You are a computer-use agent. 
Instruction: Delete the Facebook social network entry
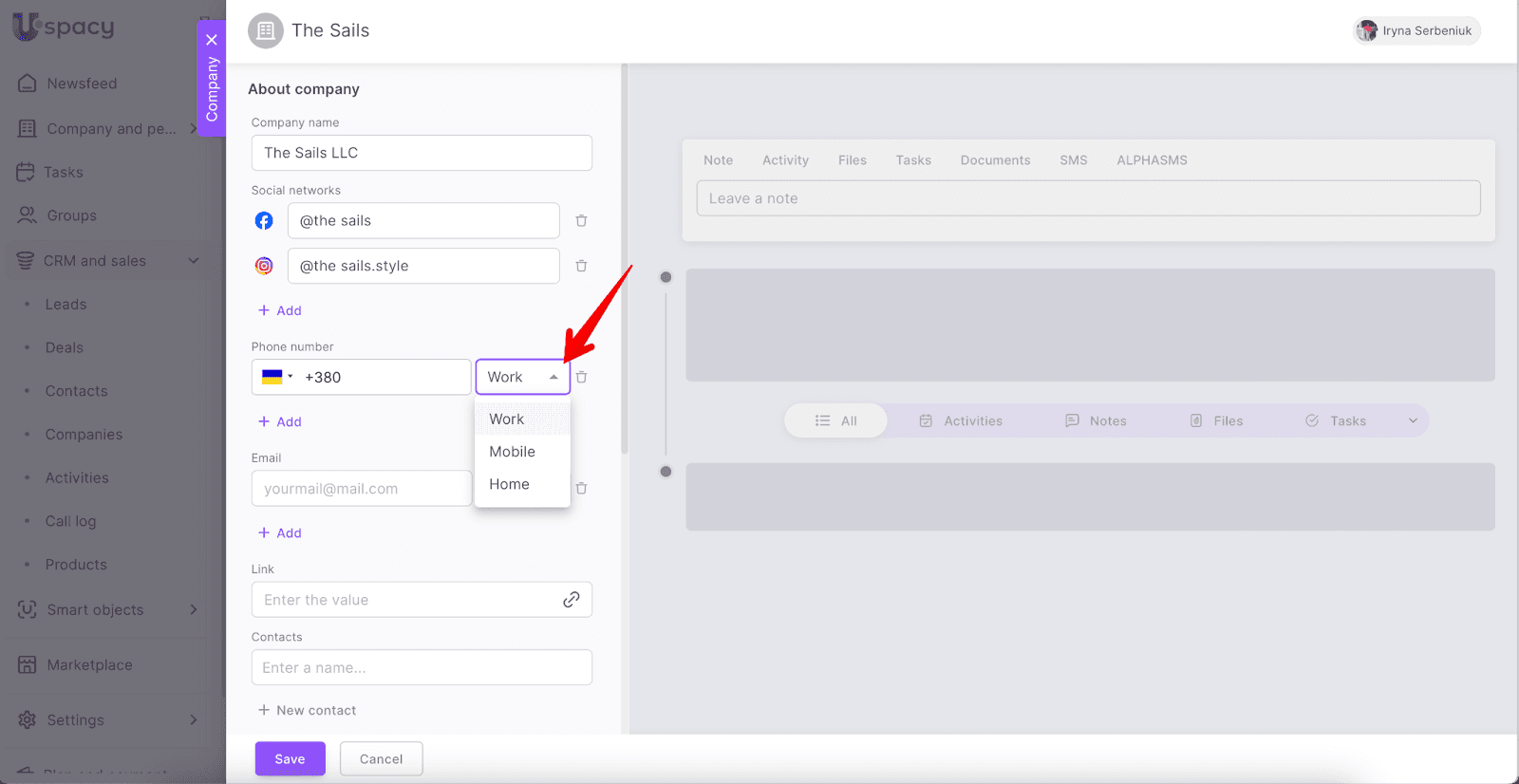pos(581,221)
